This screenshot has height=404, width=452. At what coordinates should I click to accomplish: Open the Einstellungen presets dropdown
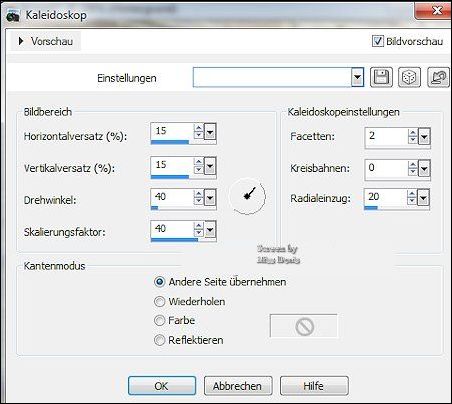pos(357,77)
